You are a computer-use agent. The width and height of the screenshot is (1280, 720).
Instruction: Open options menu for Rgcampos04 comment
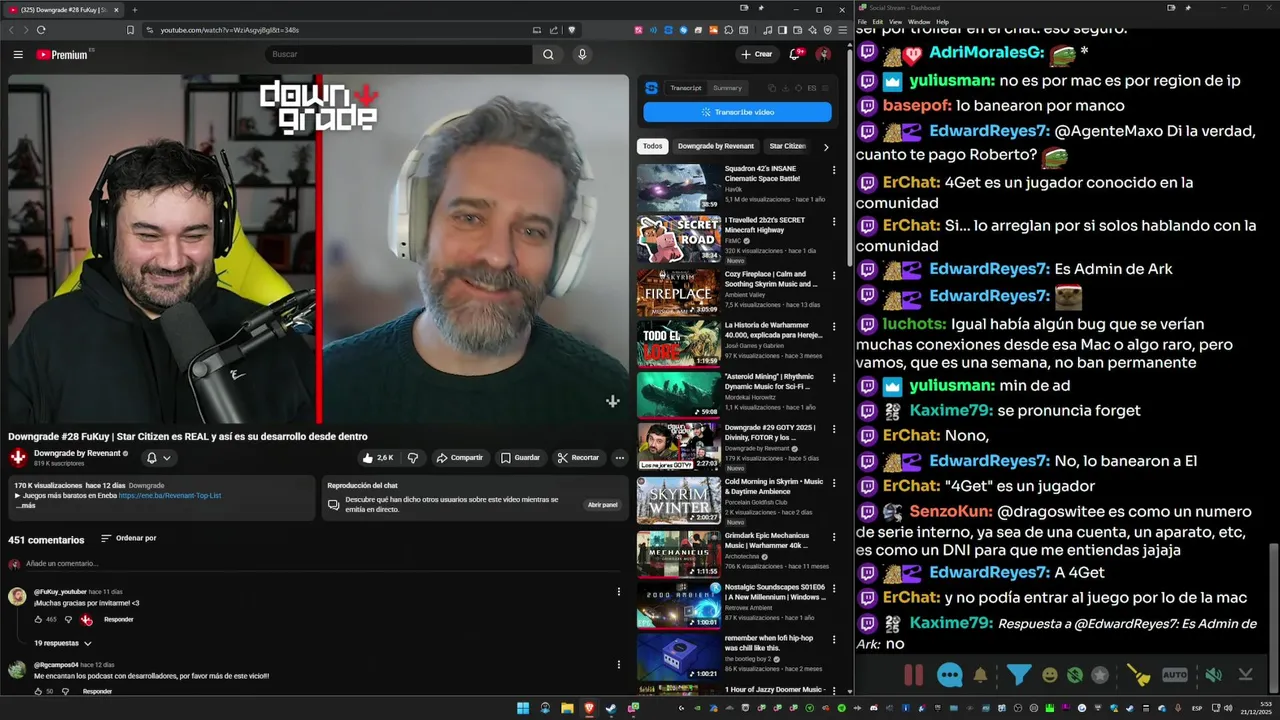(x=618, y=664)
